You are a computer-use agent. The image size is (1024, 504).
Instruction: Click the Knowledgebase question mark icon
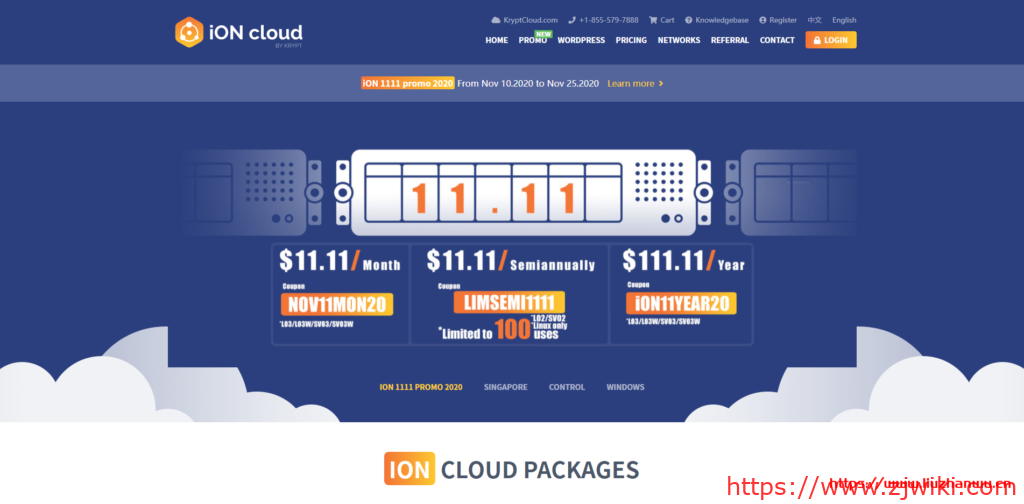[689, 20]
